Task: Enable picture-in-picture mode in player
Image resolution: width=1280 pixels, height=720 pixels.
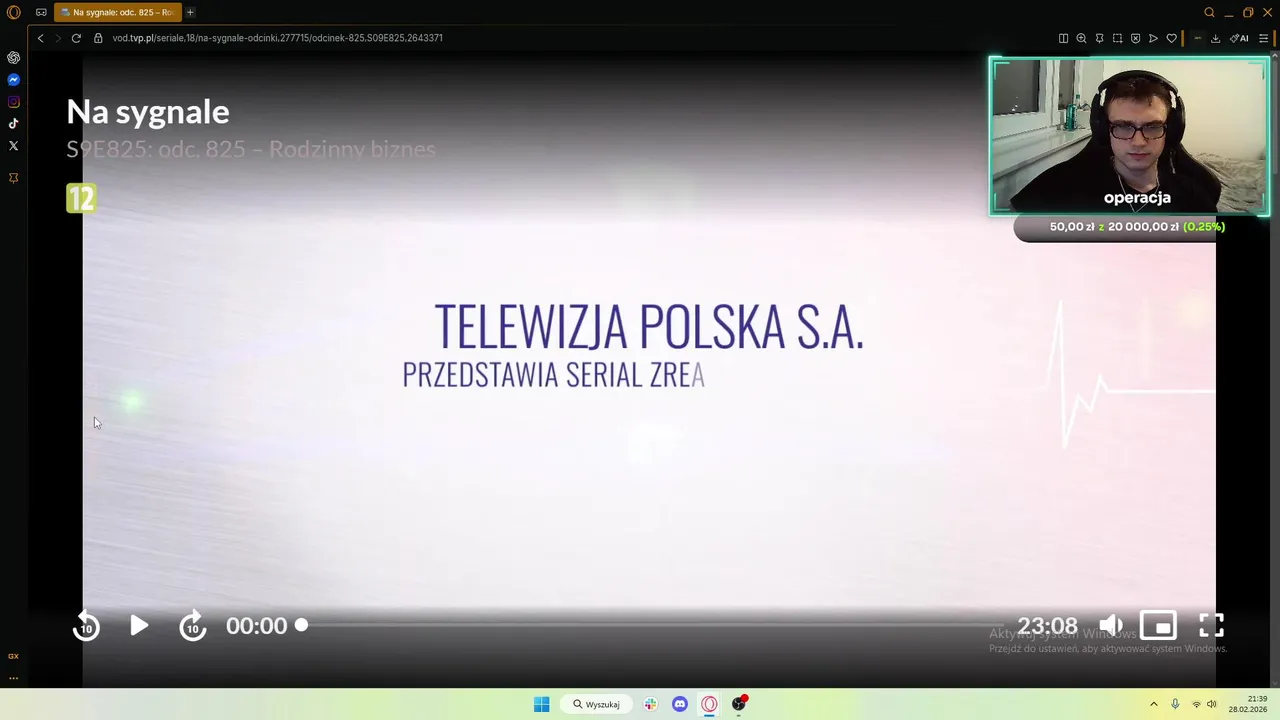Action: 1158,626
